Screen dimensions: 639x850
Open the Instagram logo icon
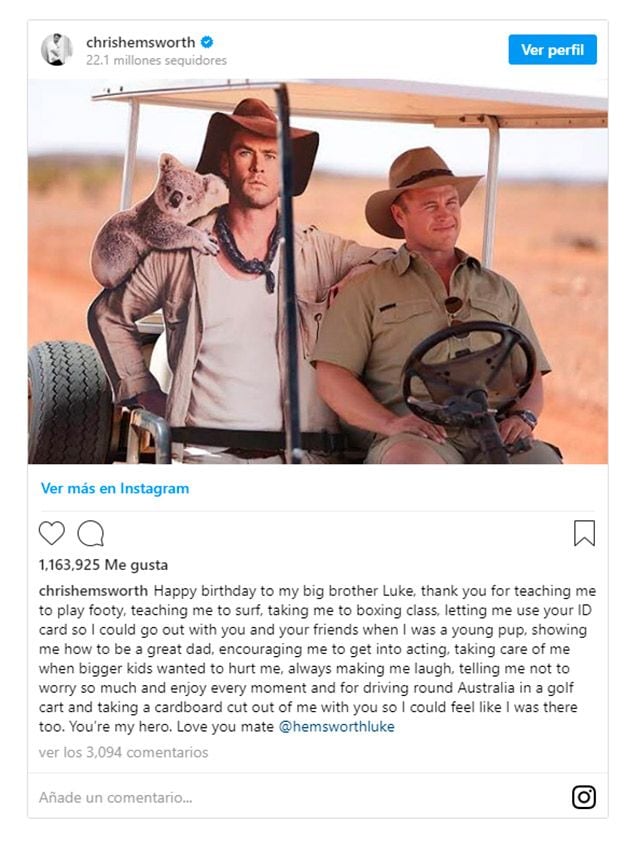tap(584, 797)
